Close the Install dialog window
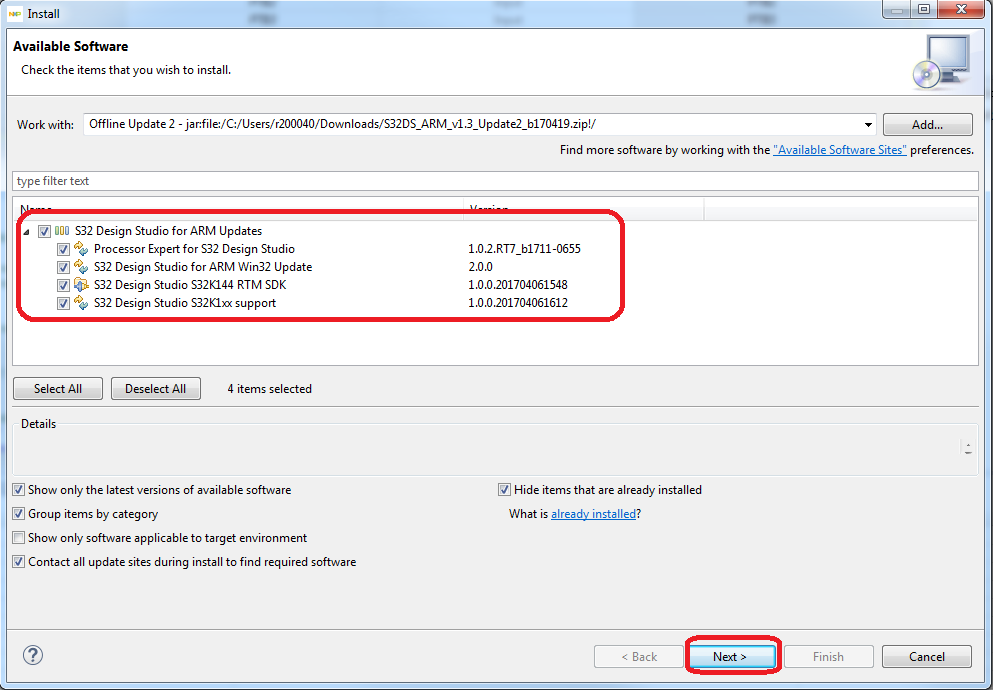Screen dimensions: 993x690 (961, 9)
